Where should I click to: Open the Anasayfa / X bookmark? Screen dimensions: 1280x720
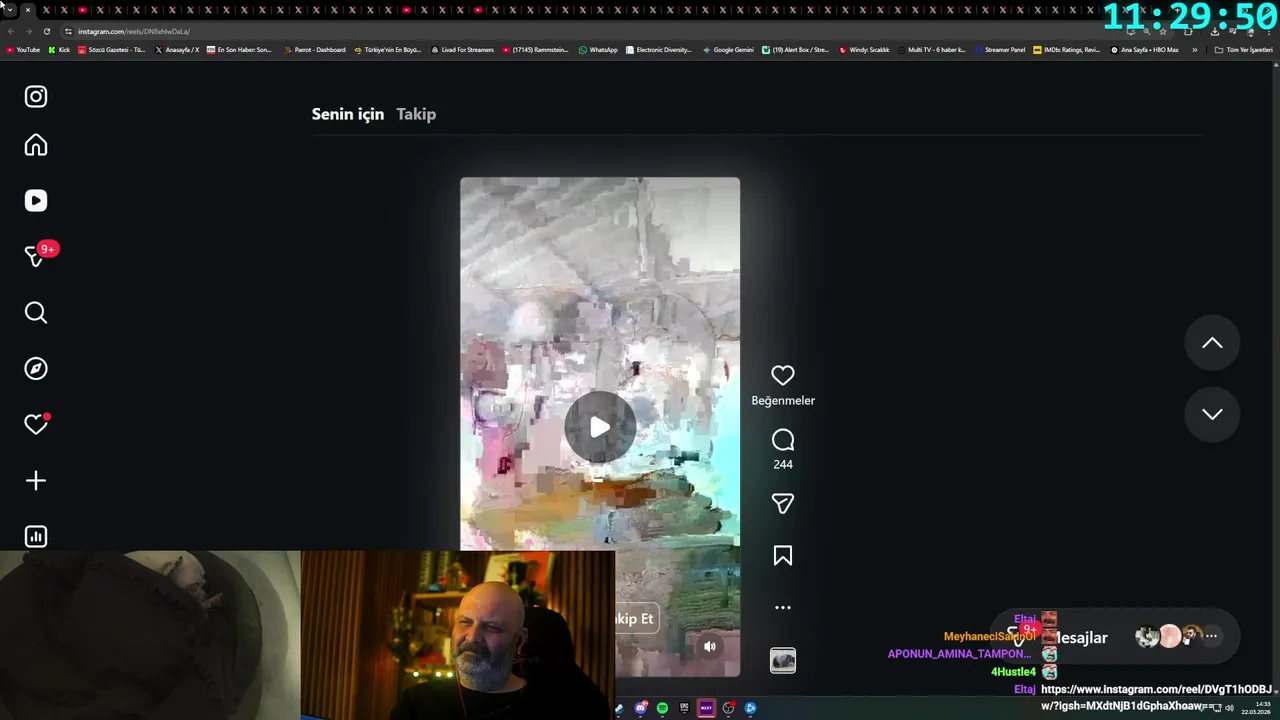tap(177, 50)
